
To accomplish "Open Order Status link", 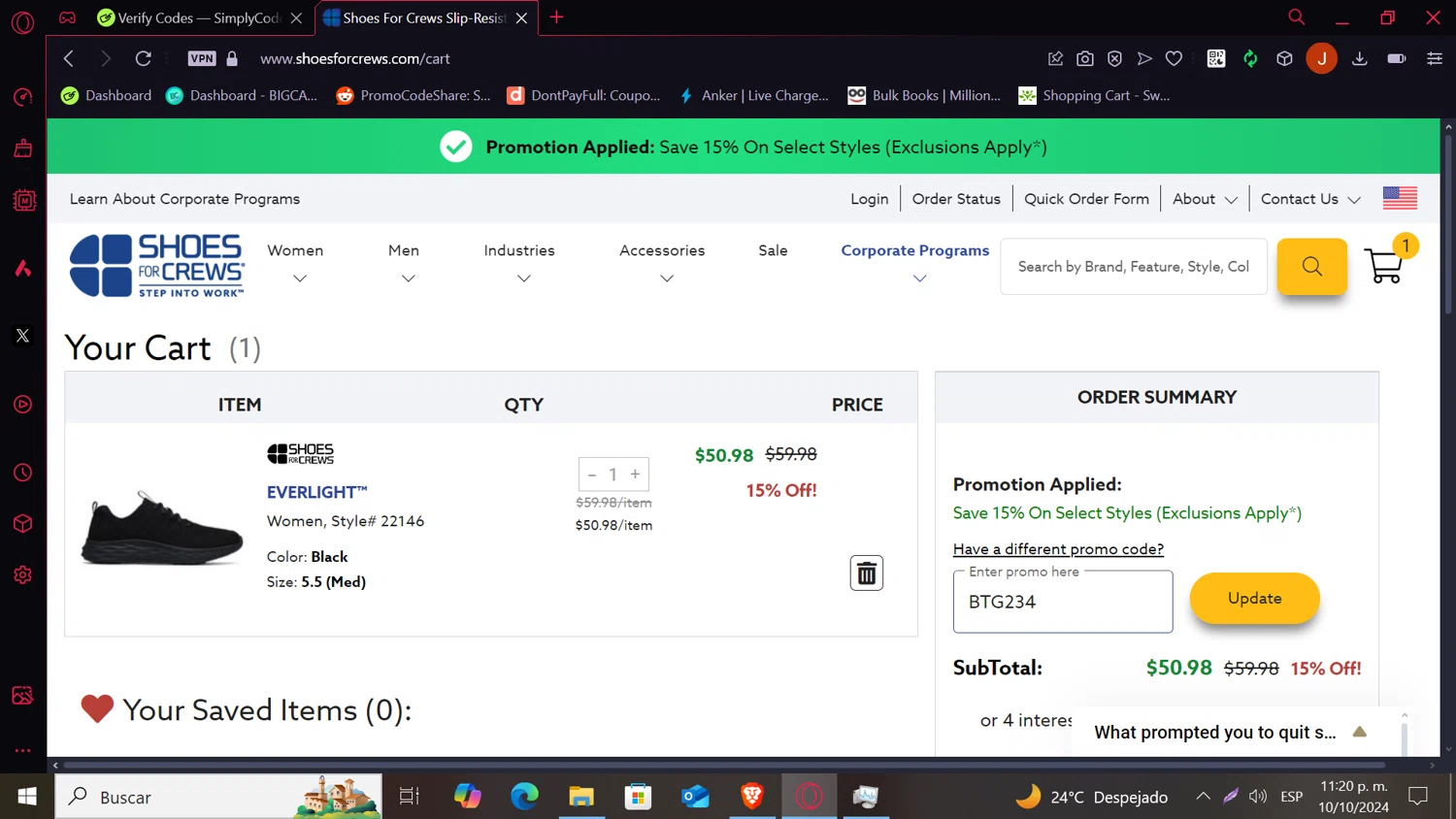I will click(x=956, y=199).
